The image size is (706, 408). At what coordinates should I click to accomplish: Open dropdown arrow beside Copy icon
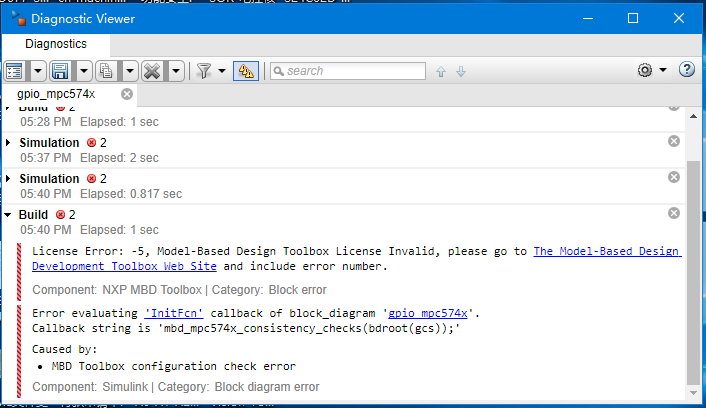coord(130,71)
